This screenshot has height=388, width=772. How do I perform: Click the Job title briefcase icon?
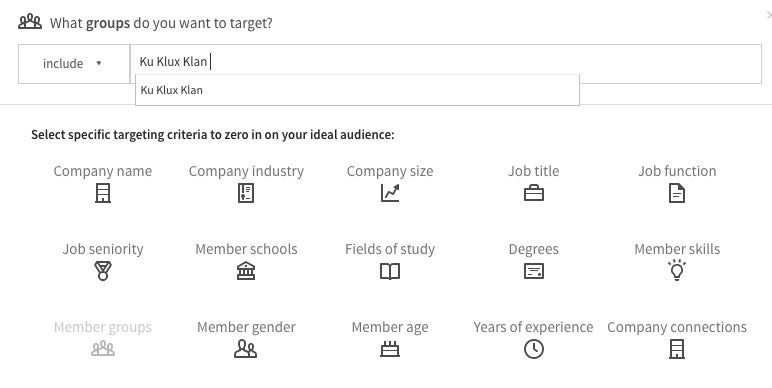tap(534, 193)
